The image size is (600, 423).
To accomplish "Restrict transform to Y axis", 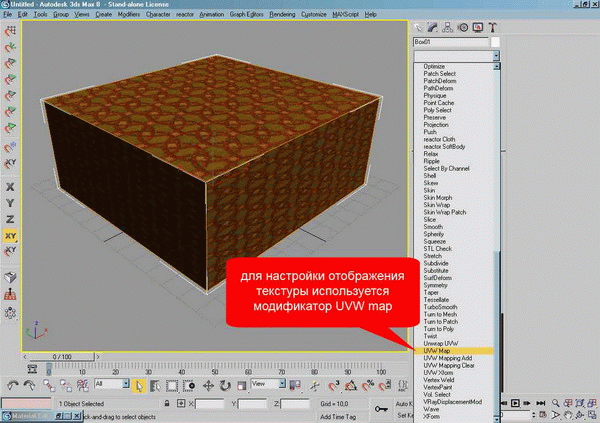I will (10, 203).
